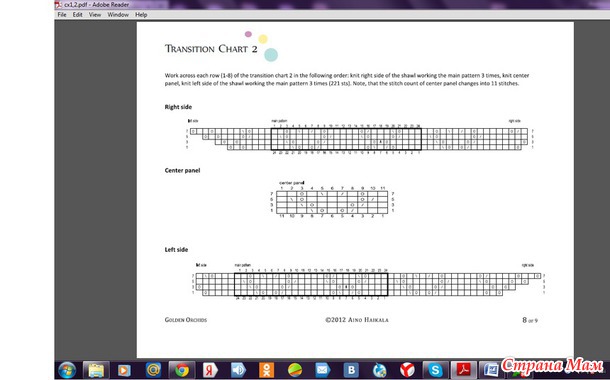This screenshot has height=380, width=610.
Task: Click the green and orange ball icon
Action: (295, 370)
